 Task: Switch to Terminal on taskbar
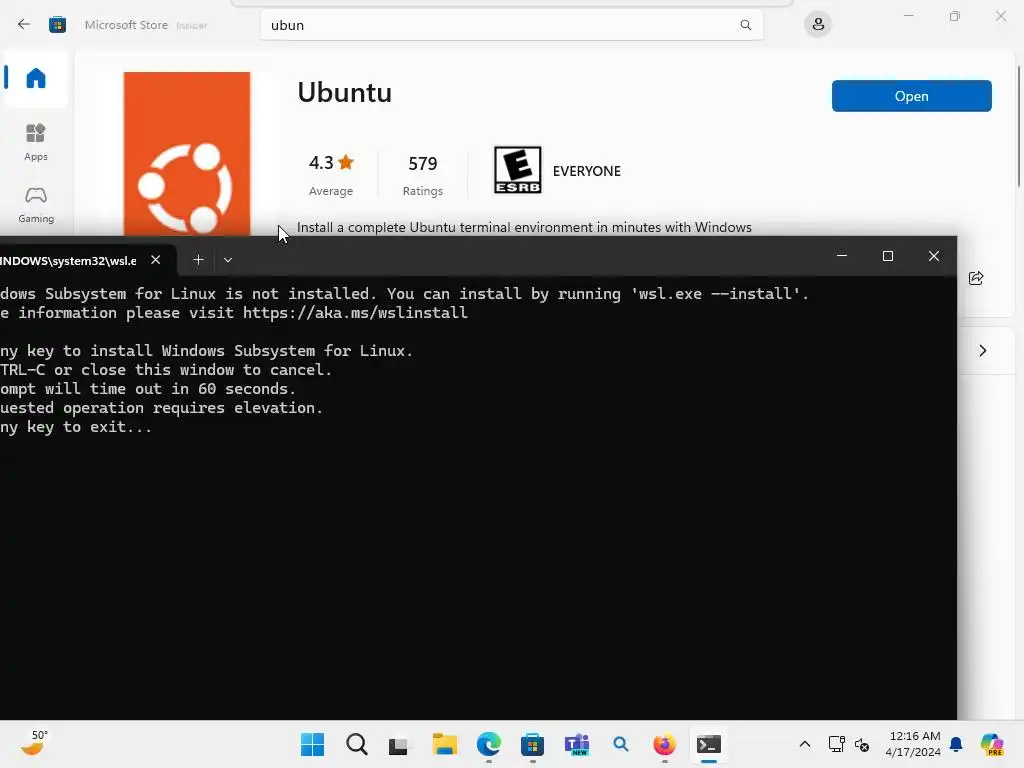coord(709,744)
